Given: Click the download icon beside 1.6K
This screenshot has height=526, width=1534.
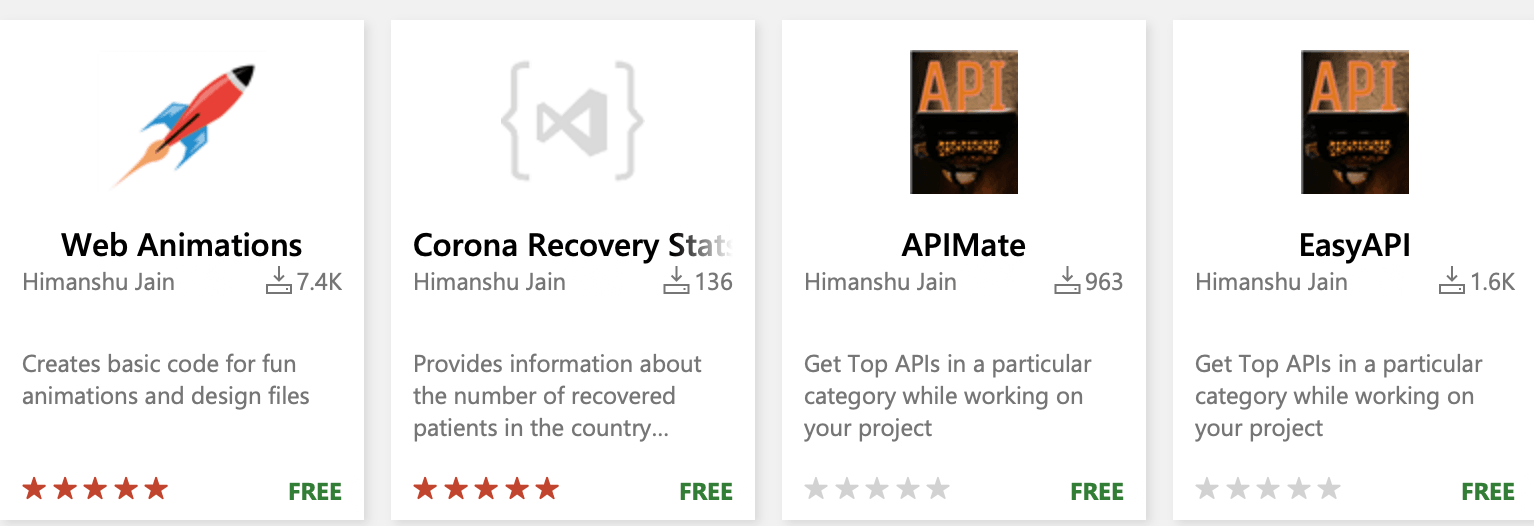Looking at the screenshot, I should (1451, 281).
